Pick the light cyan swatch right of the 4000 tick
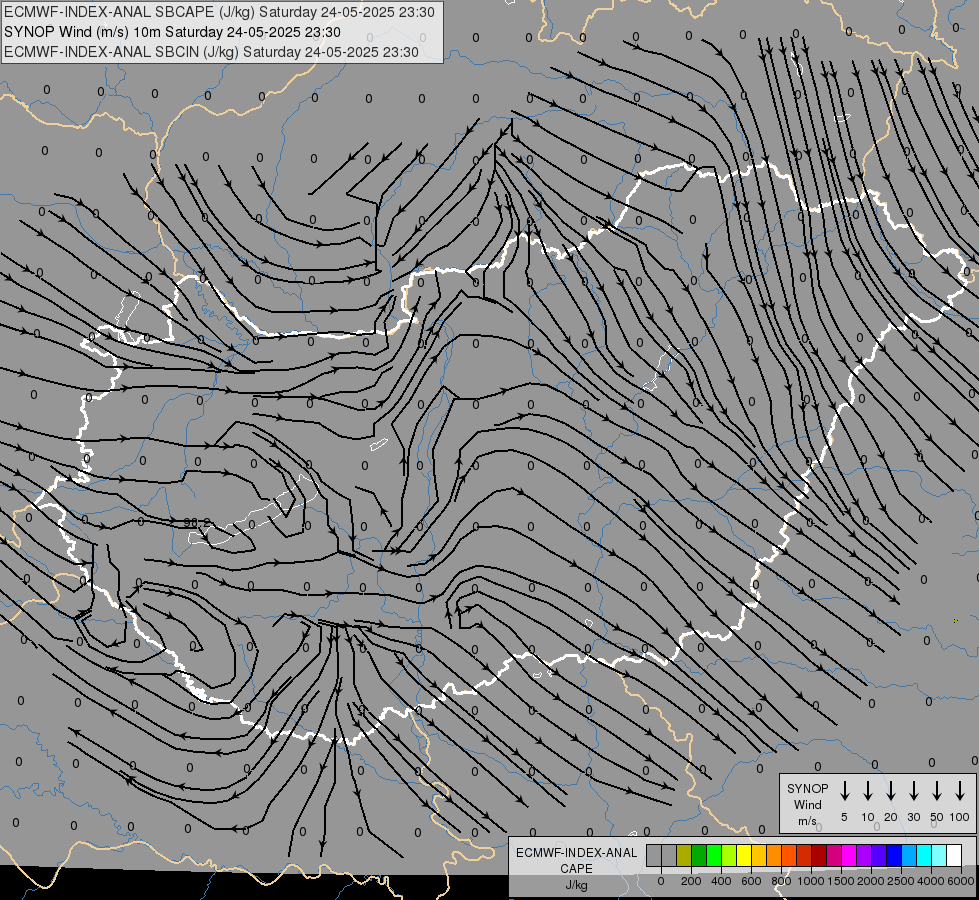 939,855
